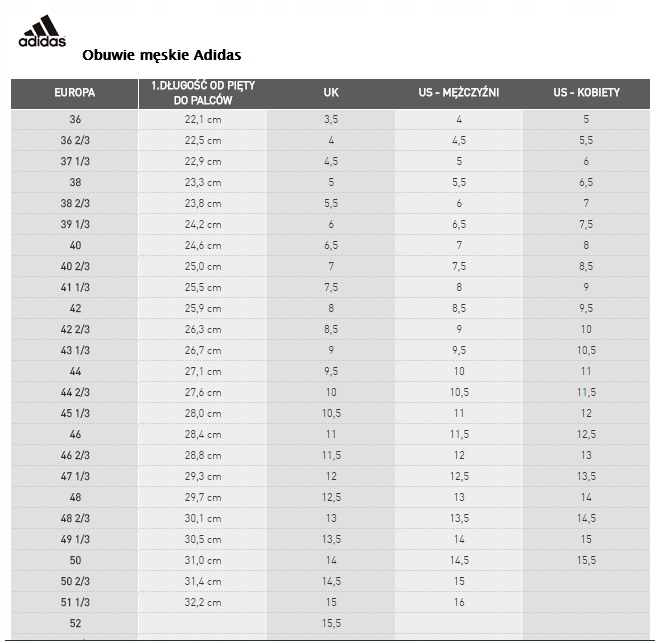Select the 28,0 cm length cell

coord(202,414)
